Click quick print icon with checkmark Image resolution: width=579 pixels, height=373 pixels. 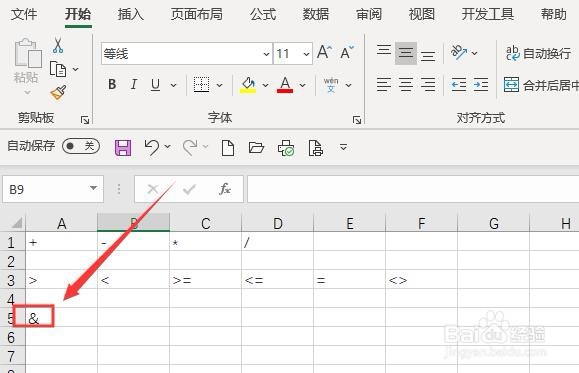[286, 148]
